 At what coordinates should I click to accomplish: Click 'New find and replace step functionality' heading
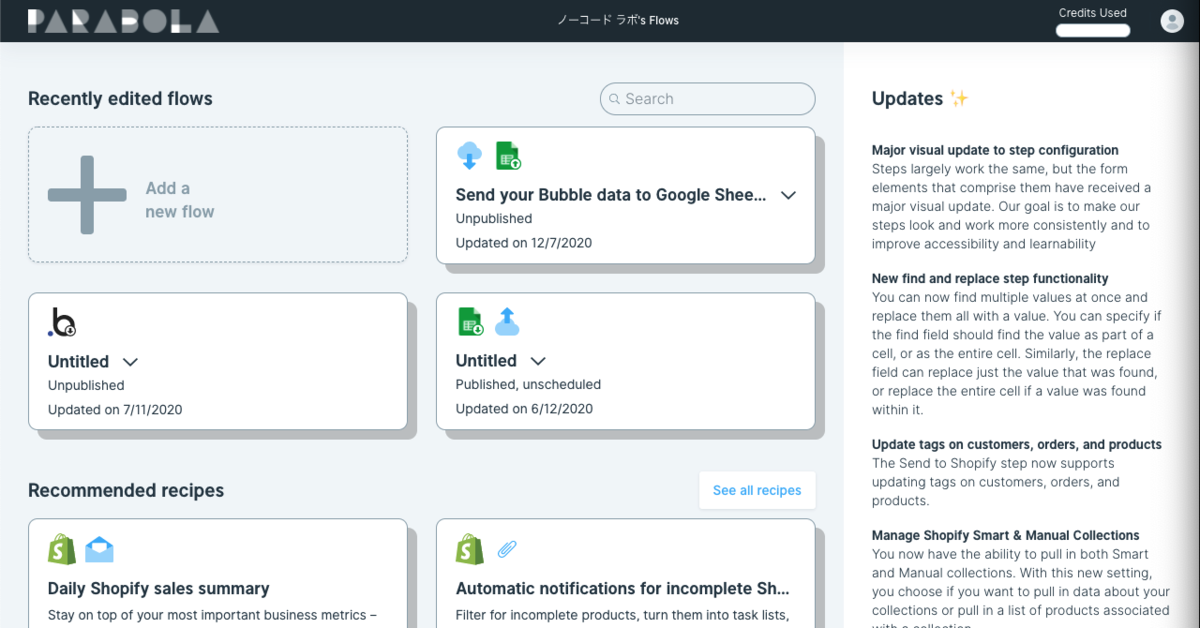pyautogui.click(x=990, y=279)
